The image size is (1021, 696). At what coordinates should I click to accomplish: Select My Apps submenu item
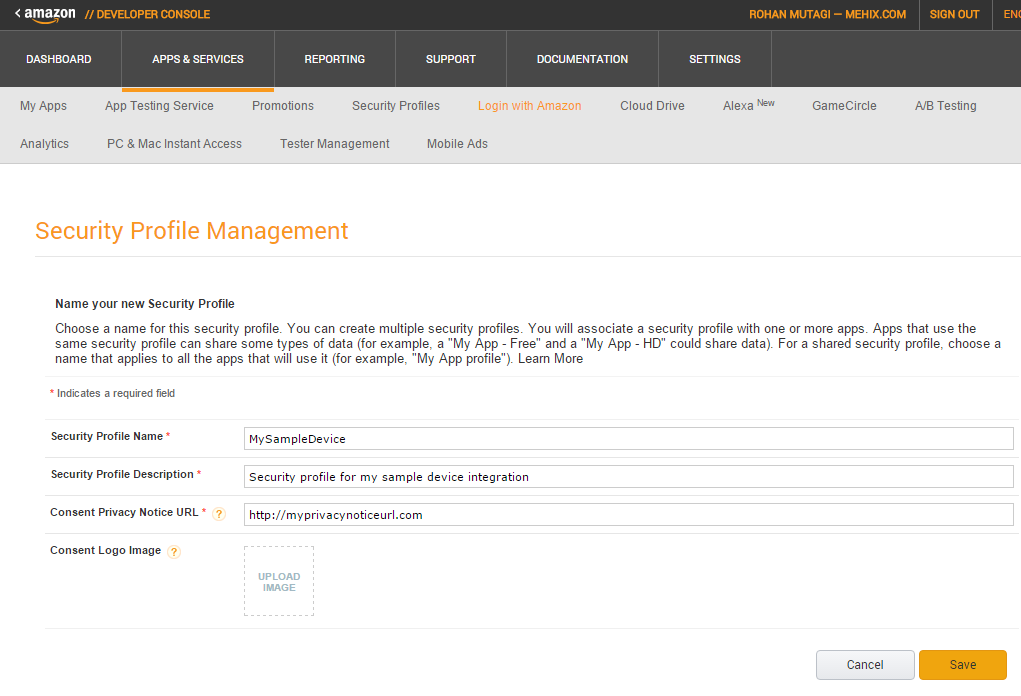click(44, 105)
